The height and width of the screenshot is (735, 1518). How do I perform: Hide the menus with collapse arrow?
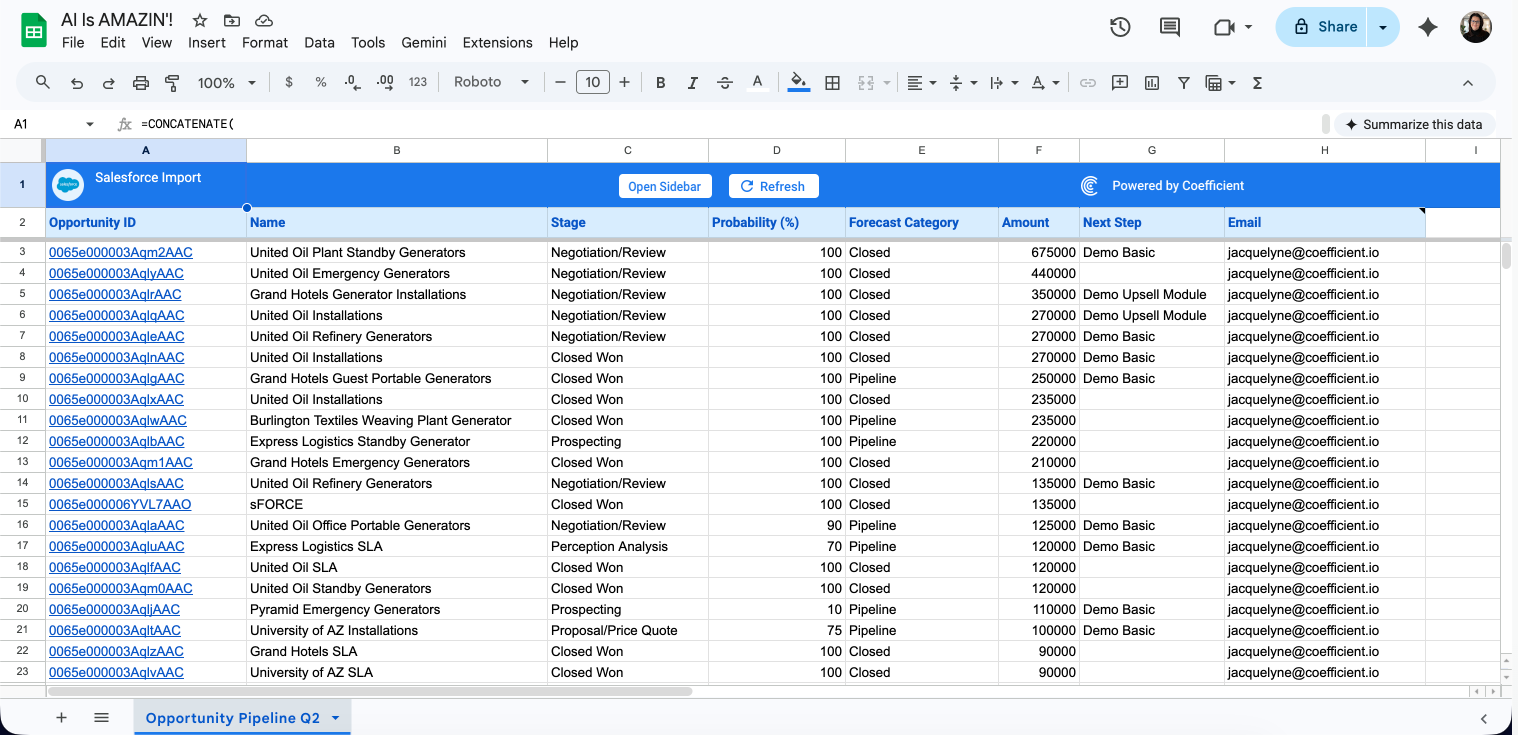[1468, 82]
